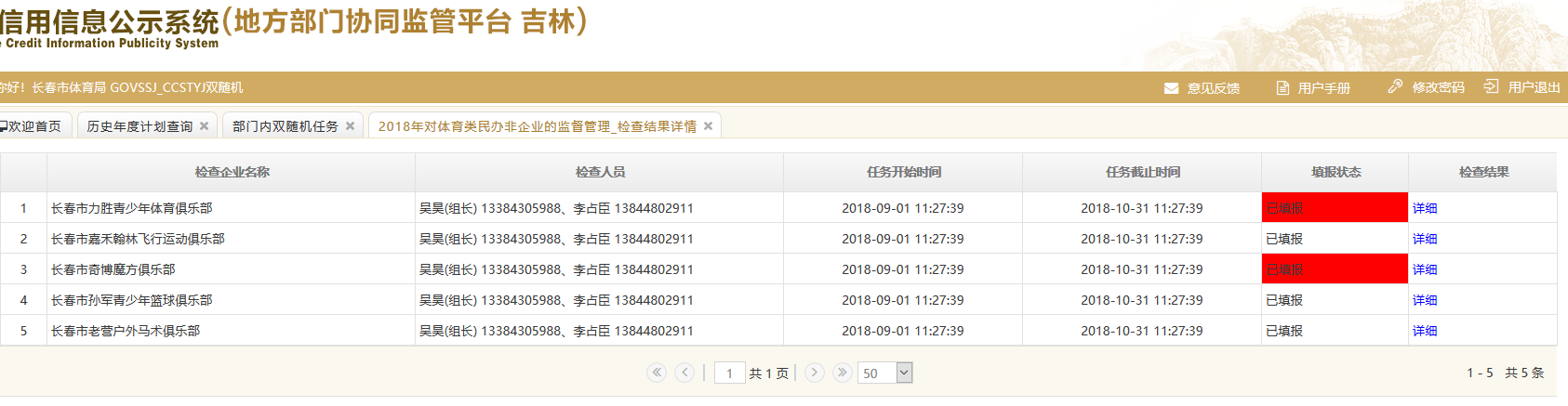Viewport: 1568px width, 406px height.
Task: Switch to the 欢迎首页 tab
Action: click(x=33, y=126)
